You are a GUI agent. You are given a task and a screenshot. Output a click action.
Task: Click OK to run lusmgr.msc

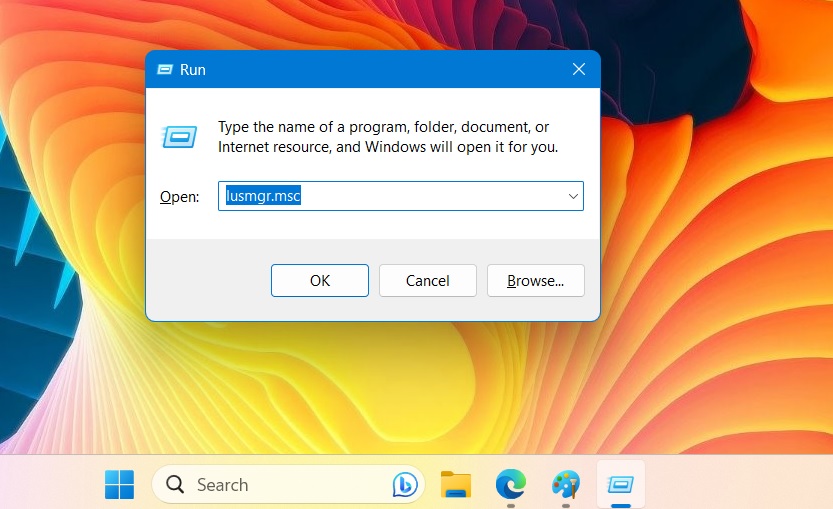point(319,281)
